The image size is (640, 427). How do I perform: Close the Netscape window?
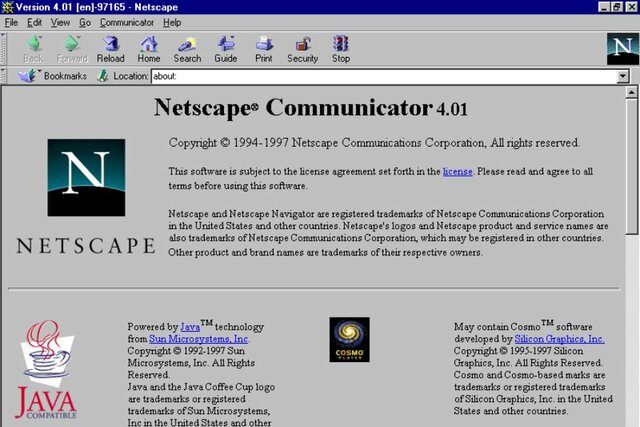point(631,7)
